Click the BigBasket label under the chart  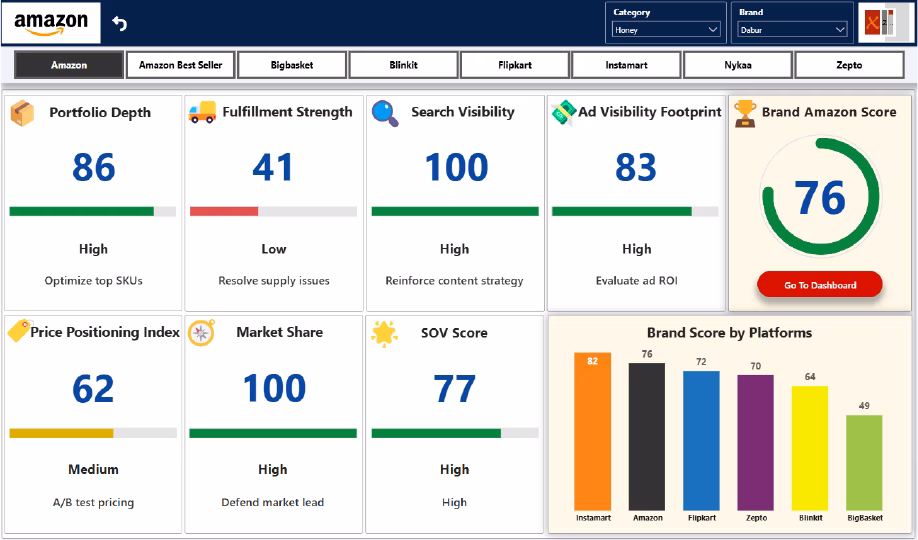click(x=865, y=518)
